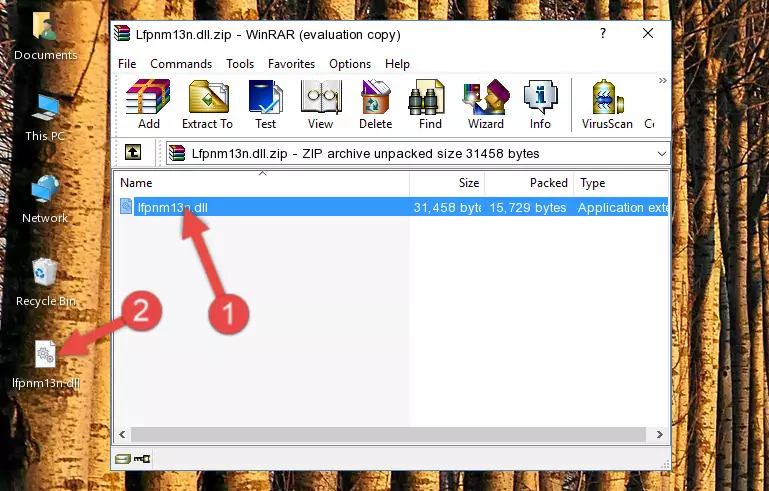
Task: Open the Find binoculars tool
Action: pos(430,104)
